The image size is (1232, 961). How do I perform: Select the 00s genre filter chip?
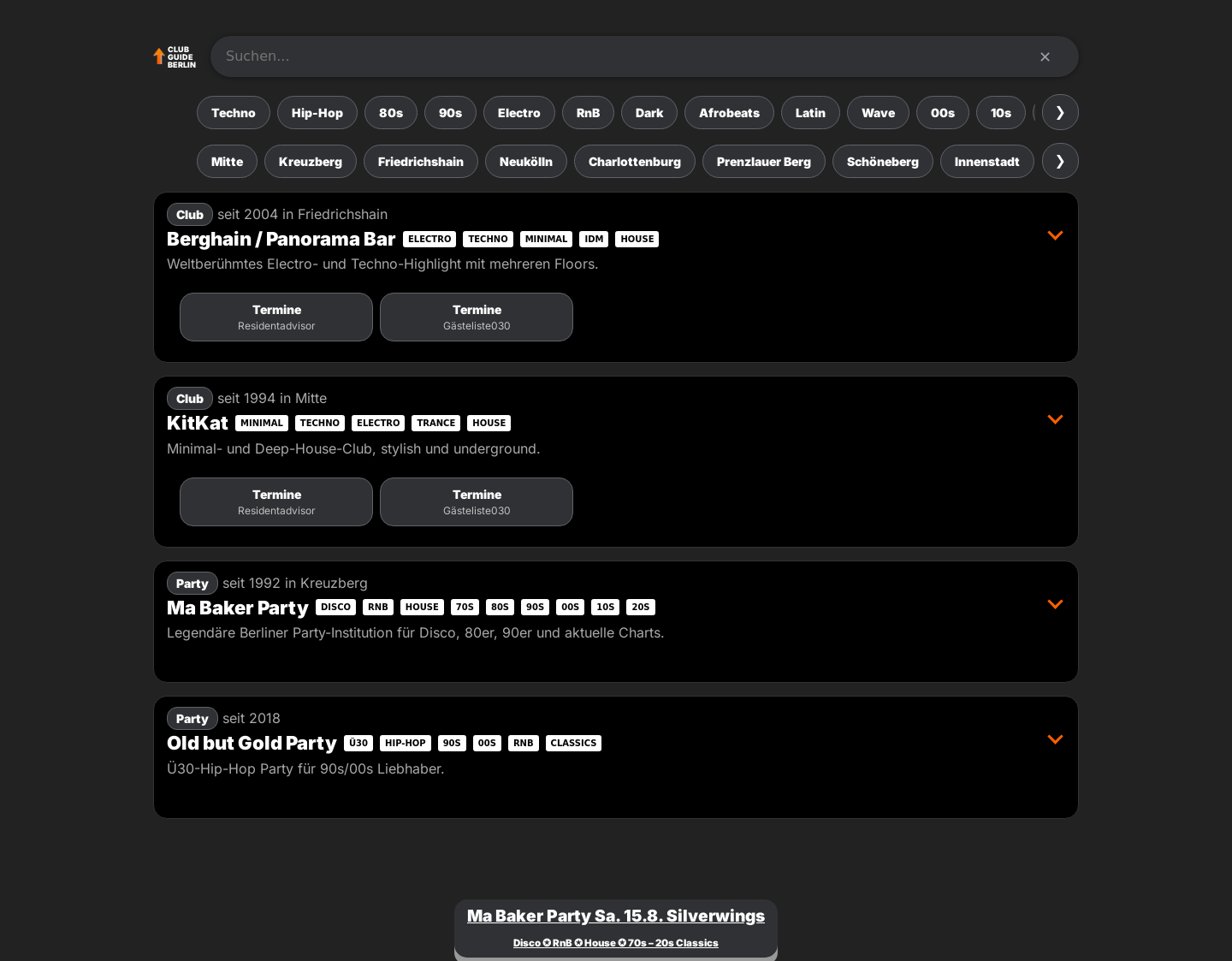(943, 113)
